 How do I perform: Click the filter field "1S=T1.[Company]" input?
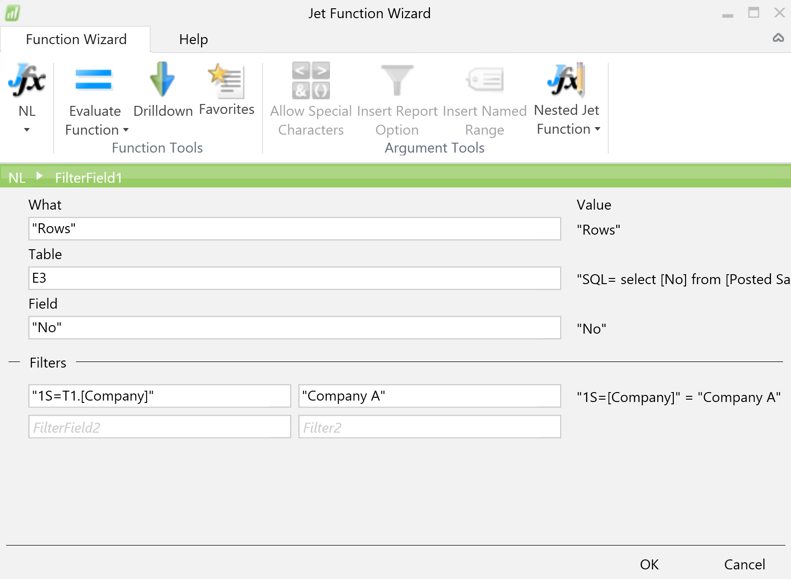pos(159,396)
